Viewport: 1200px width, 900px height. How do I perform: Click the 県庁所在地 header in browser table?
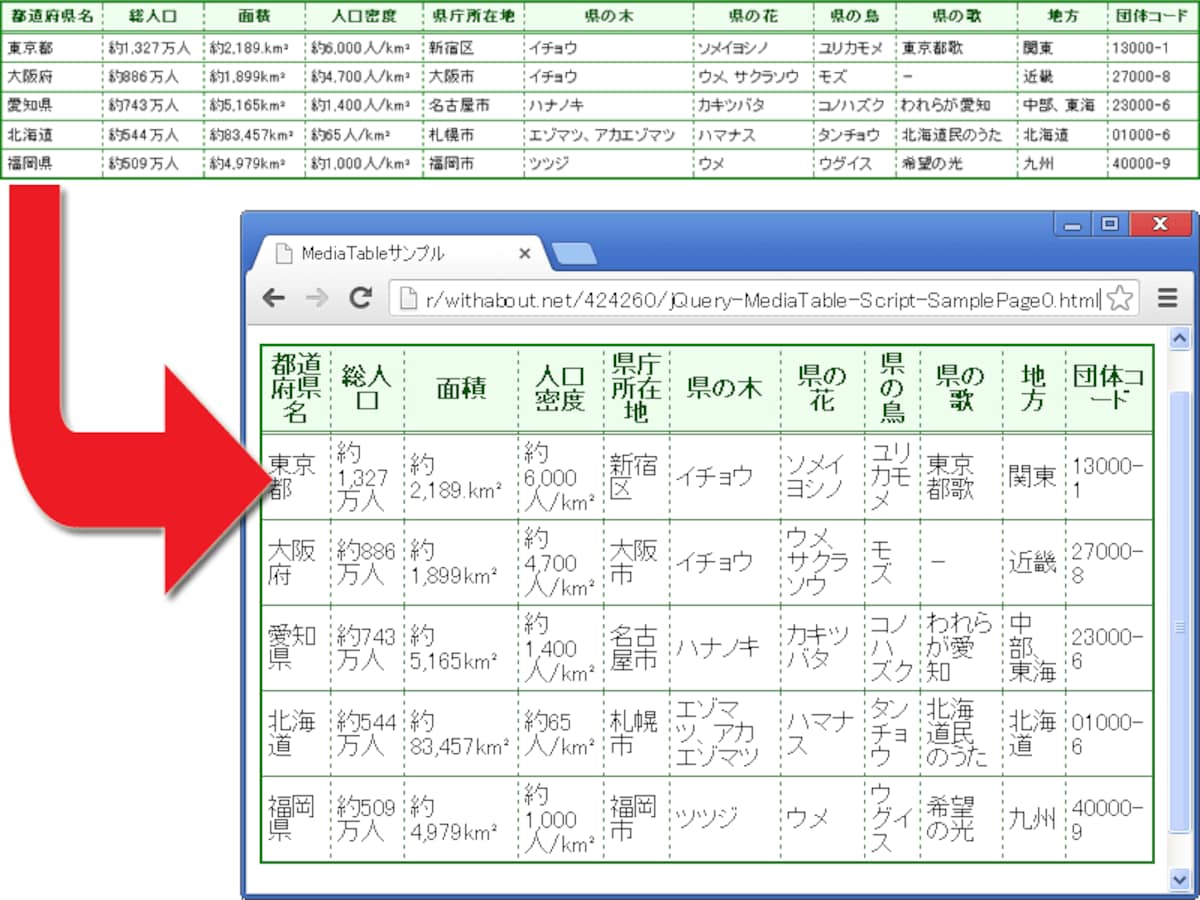click(x=636, y=388)
